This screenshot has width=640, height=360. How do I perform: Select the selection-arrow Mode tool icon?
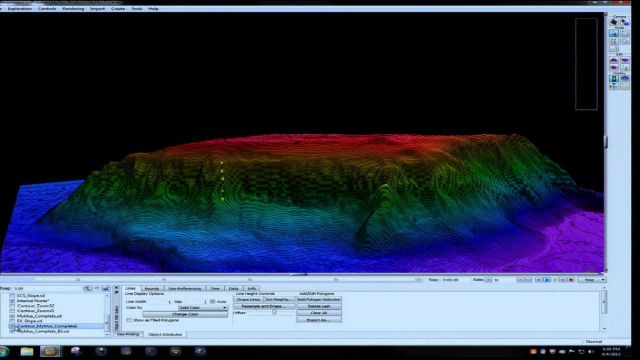[x=614, y=41]
